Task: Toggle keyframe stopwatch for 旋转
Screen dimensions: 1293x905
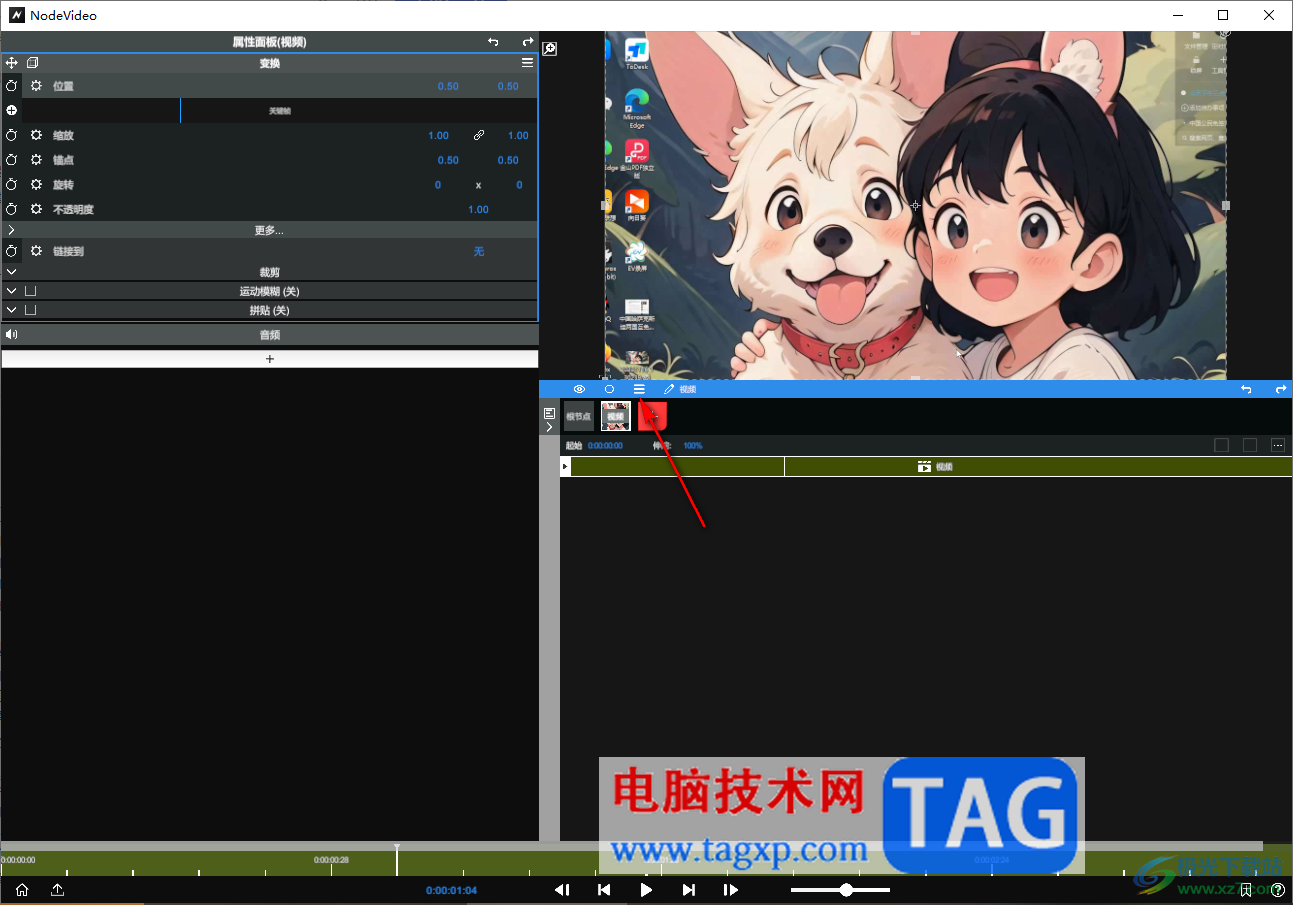Action: [x=12, y=185]
